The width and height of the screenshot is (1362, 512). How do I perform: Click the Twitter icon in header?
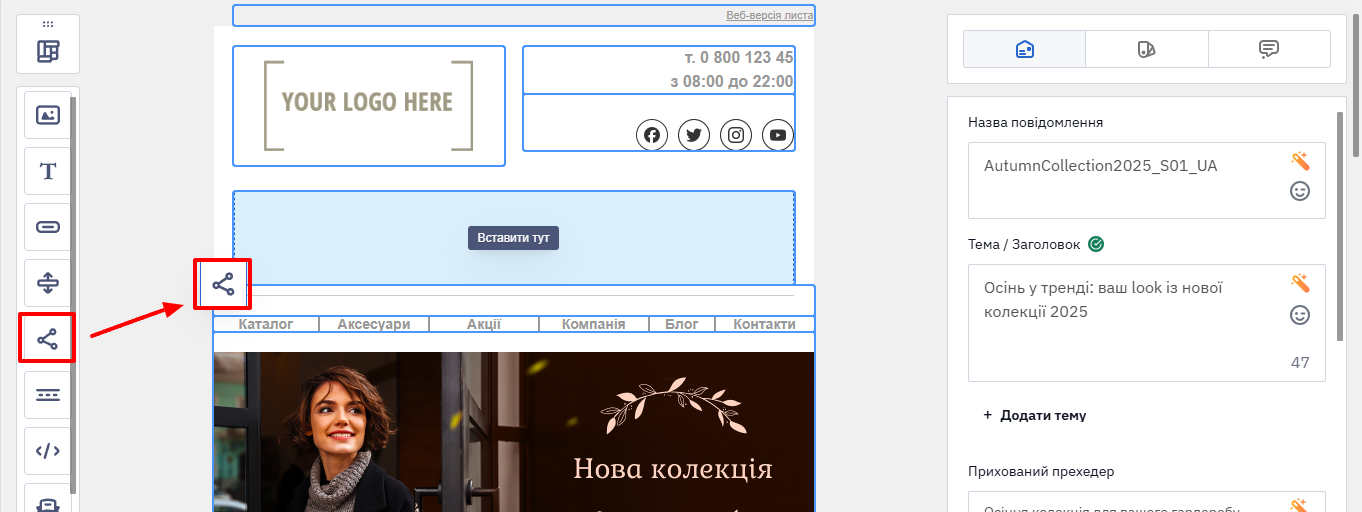pyautogui.click(x=694, y=135)
